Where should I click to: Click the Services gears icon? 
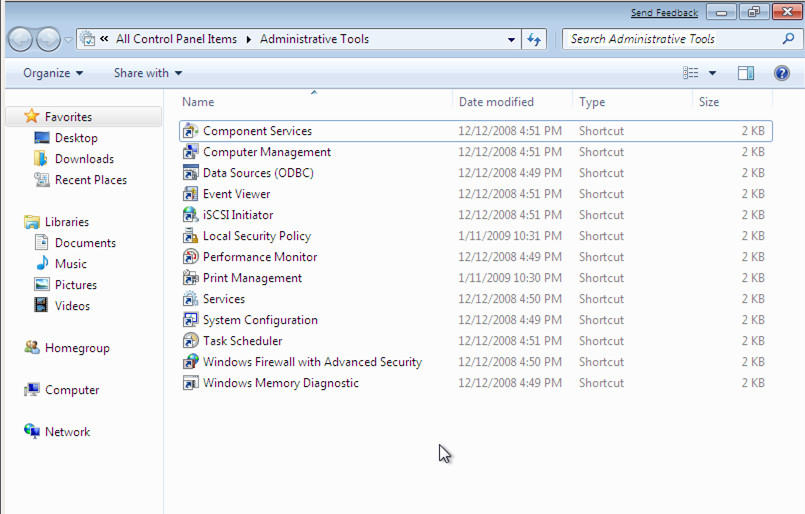[x=190, y=299]
